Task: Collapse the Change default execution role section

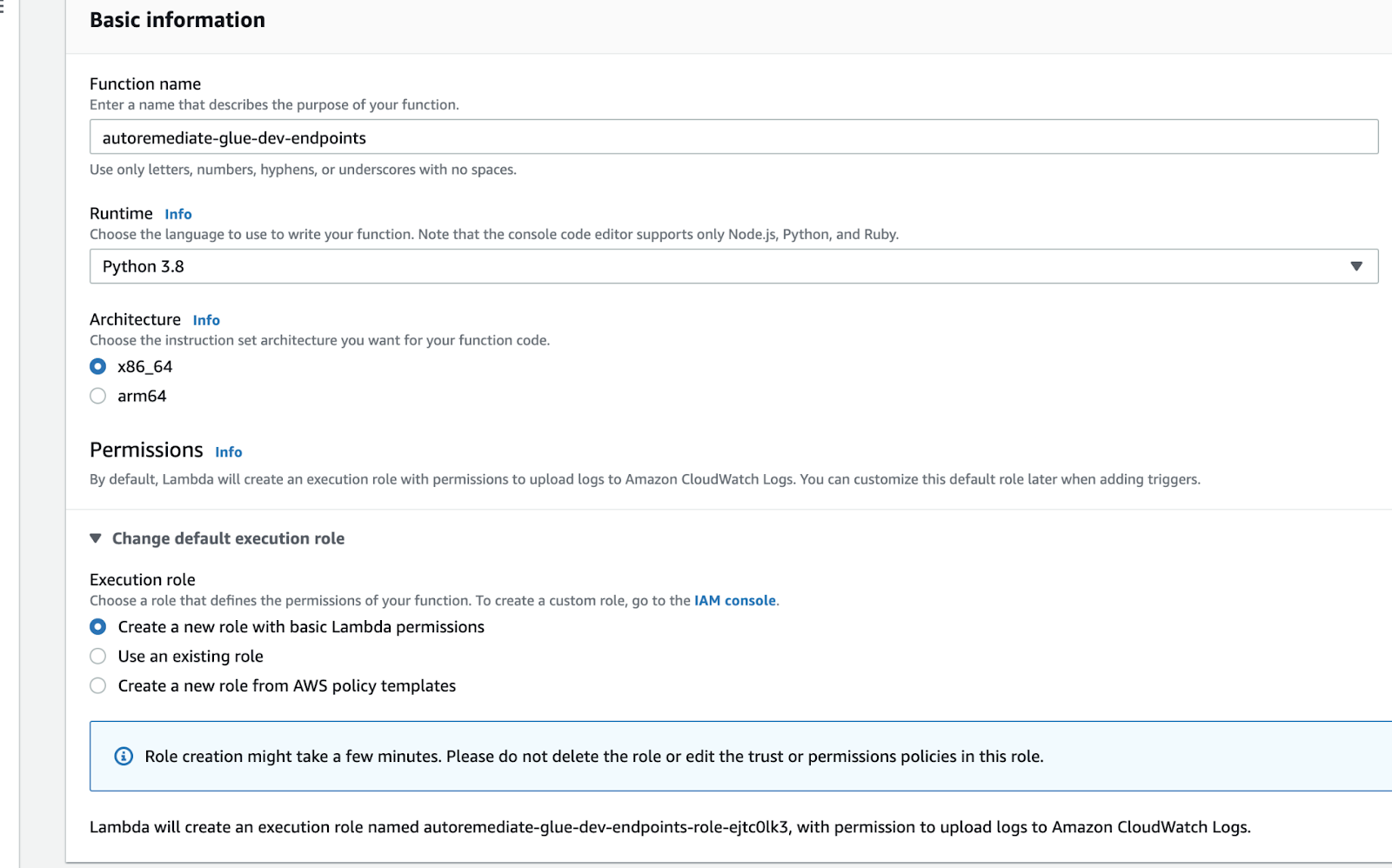Action: [x=96, y=538]
